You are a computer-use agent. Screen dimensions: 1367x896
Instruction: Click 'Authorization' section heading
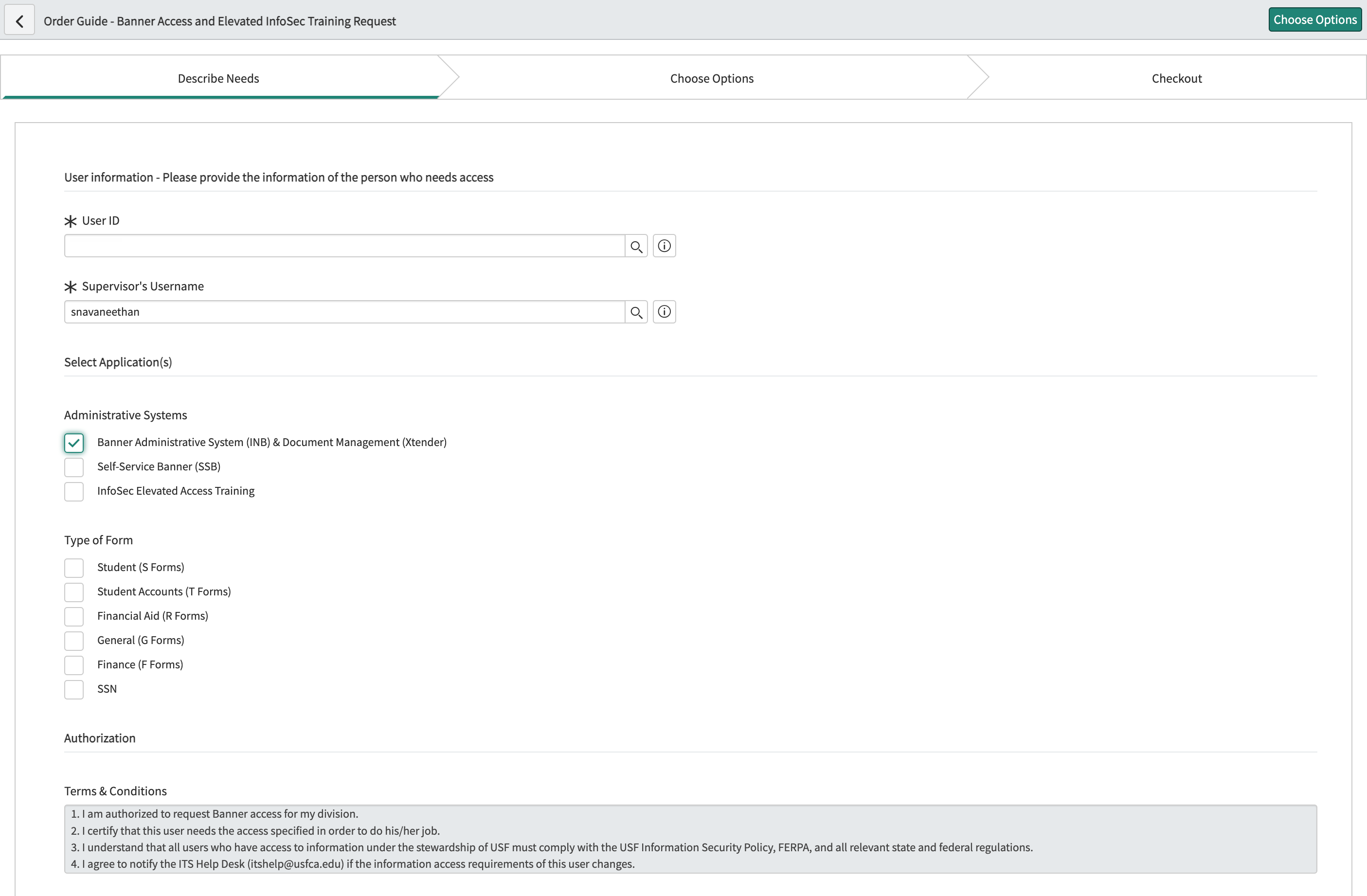click(x=100, y=738)
